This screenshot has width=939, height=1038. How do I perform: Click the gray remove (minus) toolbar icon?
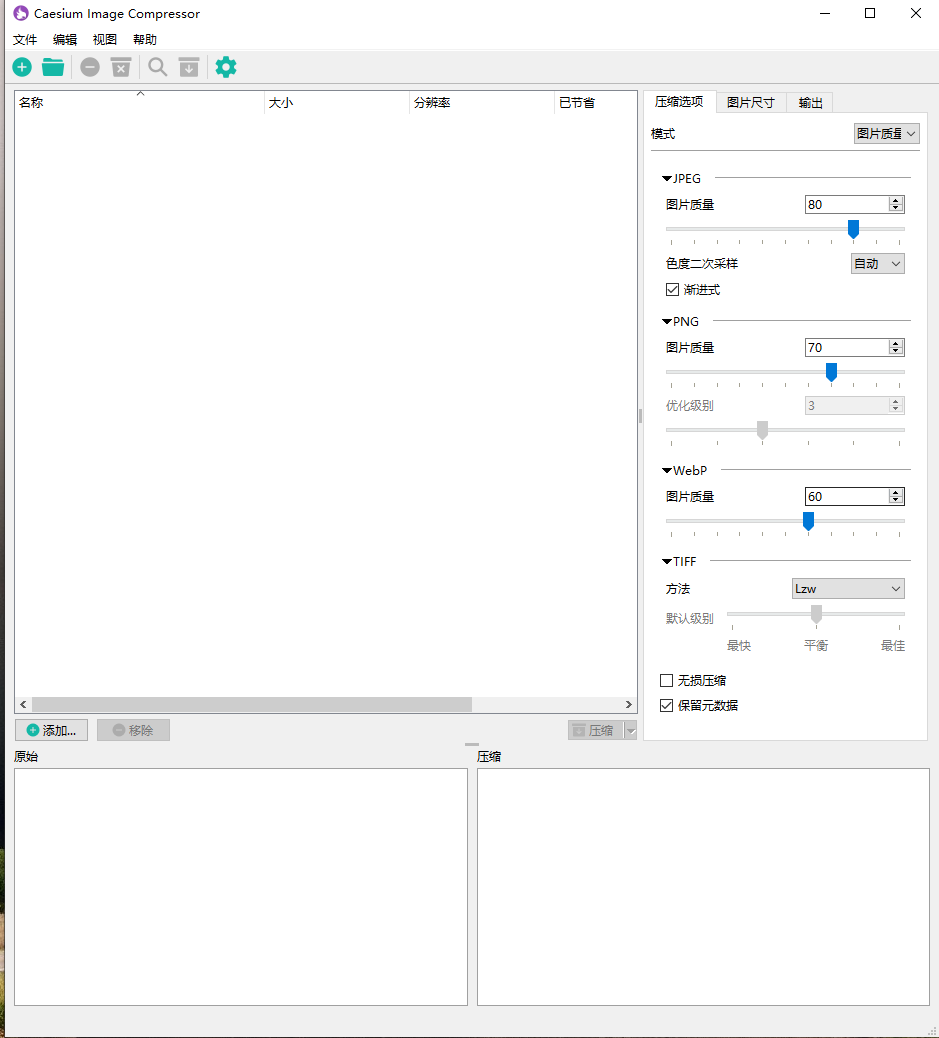(90, 67)
